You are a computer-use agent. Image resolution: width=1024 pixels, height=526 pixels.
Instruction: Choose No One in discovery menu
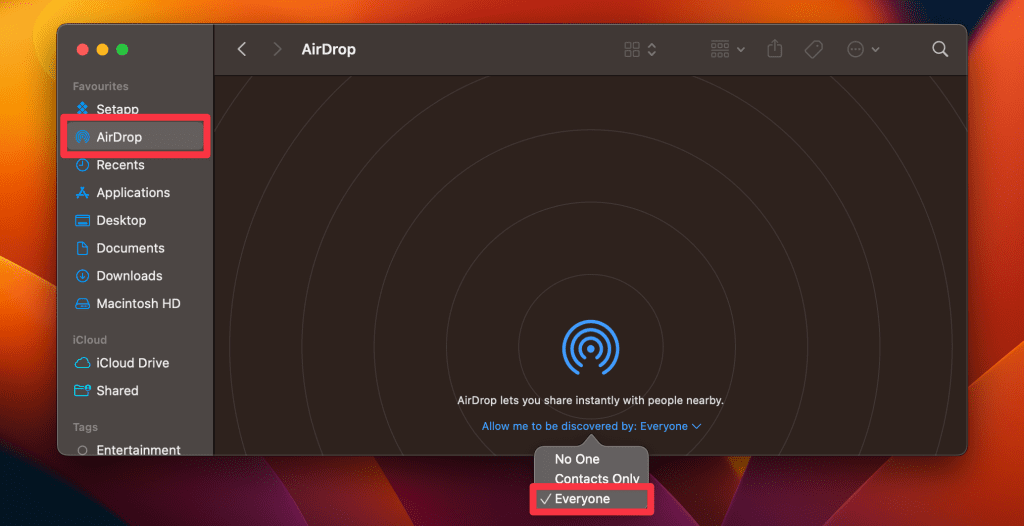pos(577,459)
